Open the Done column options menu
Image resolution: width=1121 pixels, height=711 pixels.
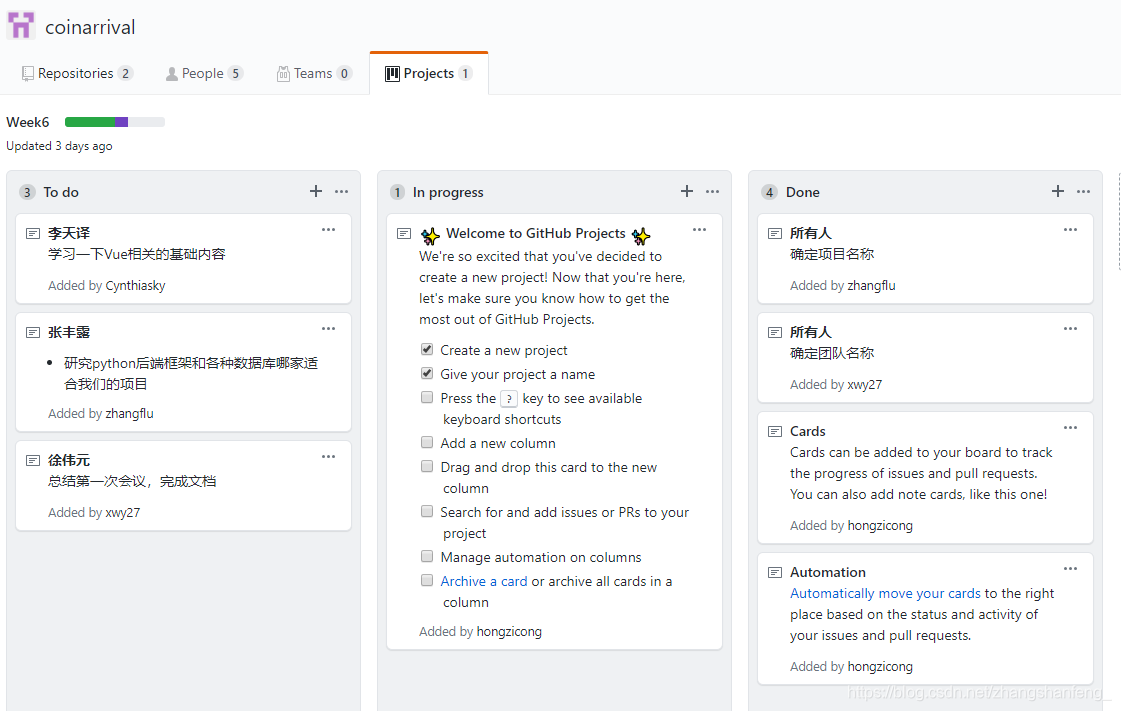tap(1084, 192)
